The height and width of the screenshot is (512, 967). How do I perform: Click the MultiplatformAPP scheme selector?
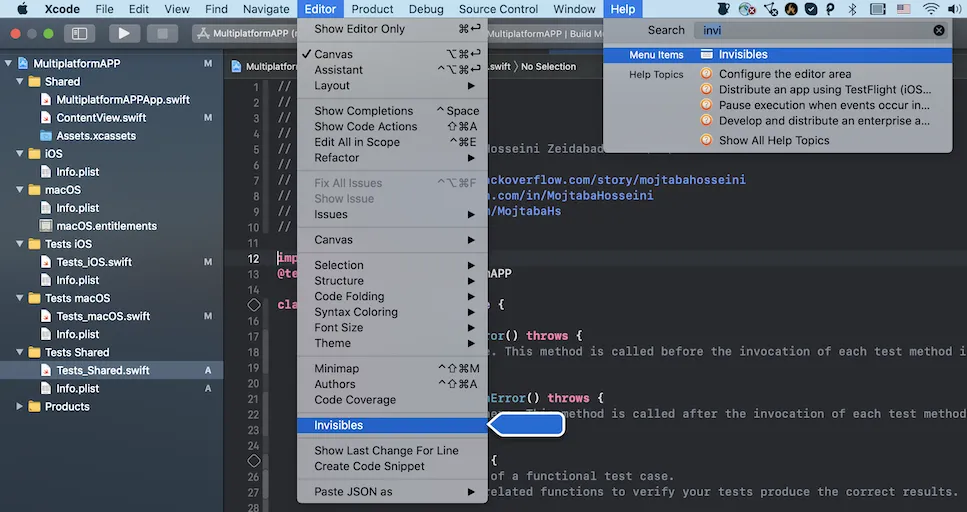click(247, 34)
